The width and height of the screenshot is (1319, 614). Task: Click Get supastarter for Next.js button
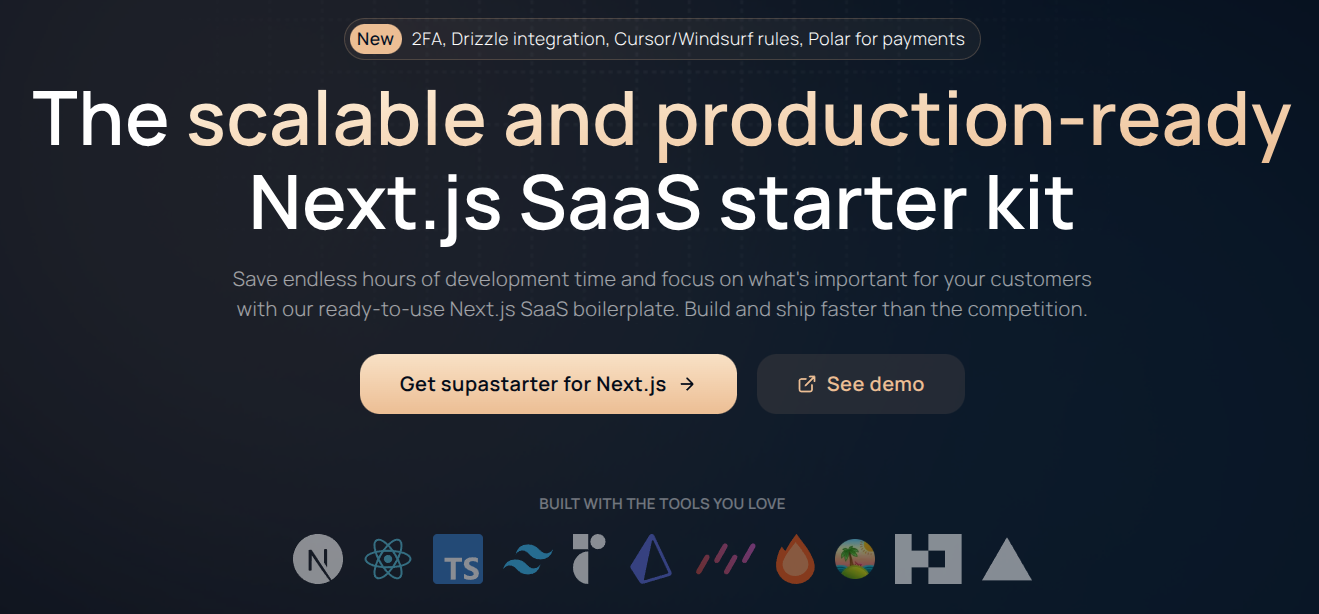pyautogui.click(x=548, y=384)
